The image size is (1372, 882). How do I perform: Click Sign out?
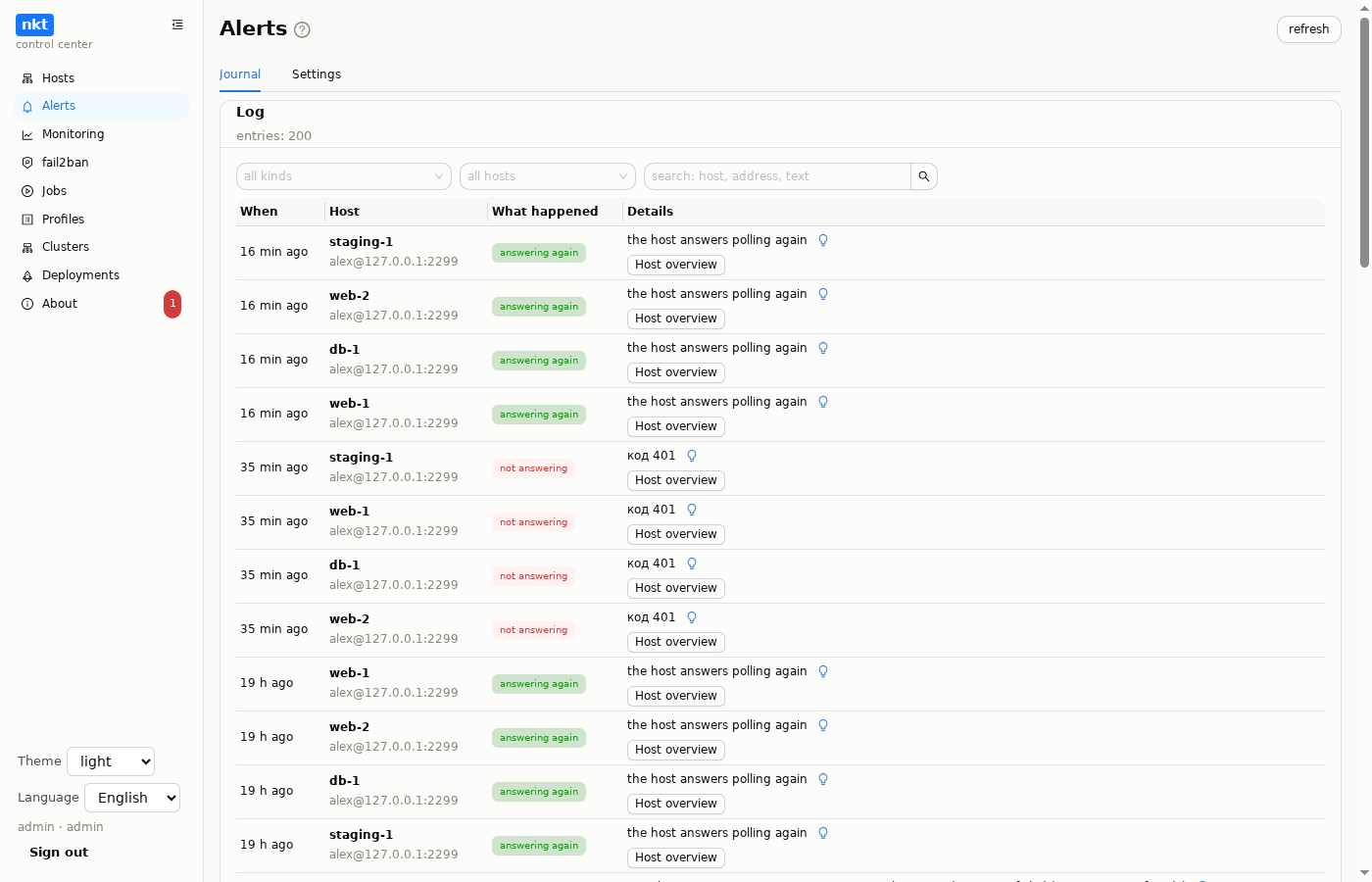coord(59,853)
